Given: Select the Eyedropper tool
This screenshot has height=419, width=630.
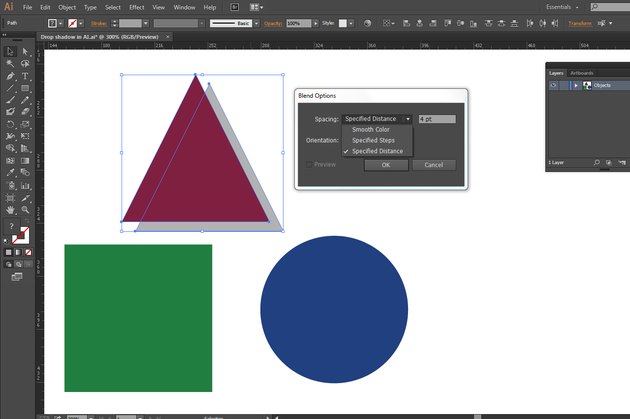Looking at the screenshot, I should pos(10,173).
